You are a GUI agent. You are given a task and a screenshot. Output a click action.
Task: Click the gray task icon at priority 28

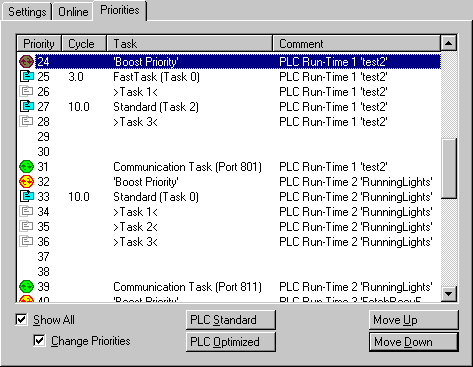point(26,121)
